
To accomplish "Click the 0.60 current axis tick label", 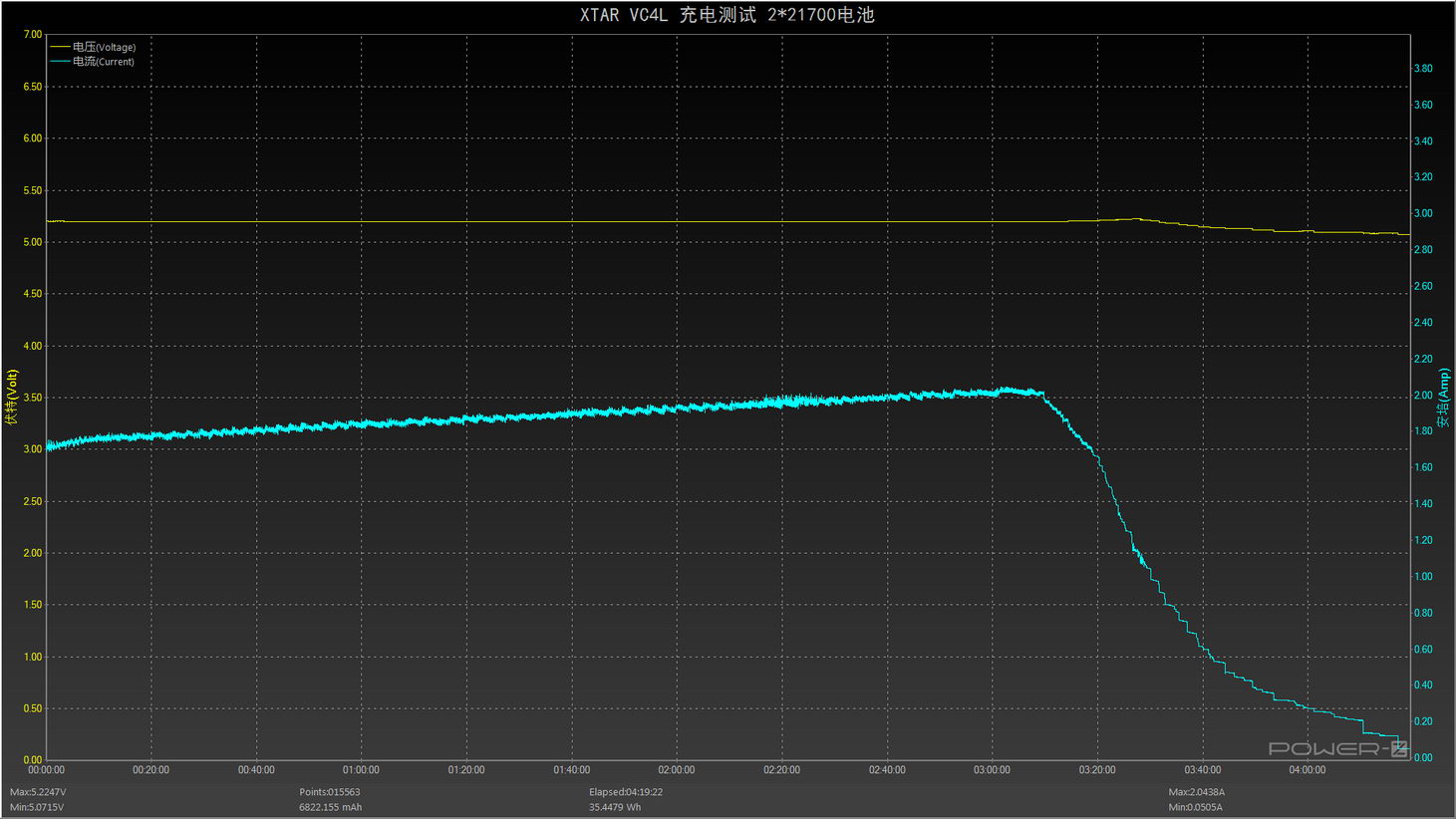I will tap(1423, 650).
